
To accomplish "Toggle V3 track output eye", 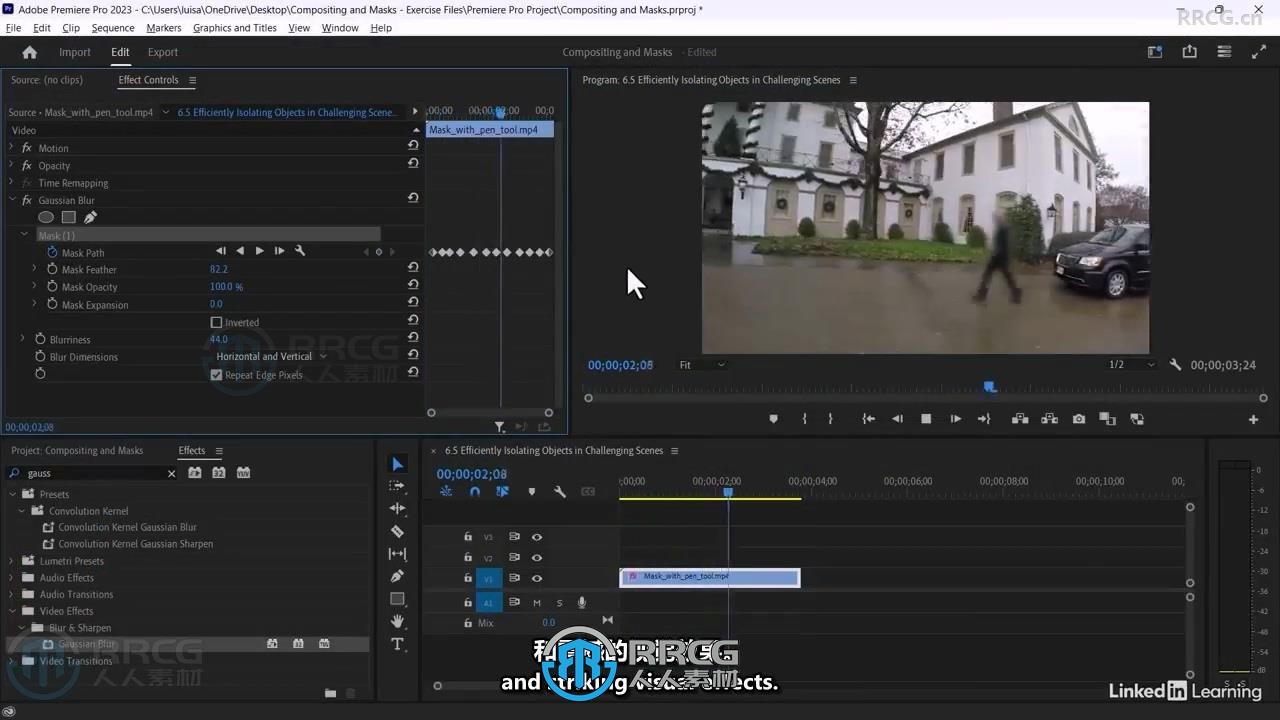I will tap(537, 537).
